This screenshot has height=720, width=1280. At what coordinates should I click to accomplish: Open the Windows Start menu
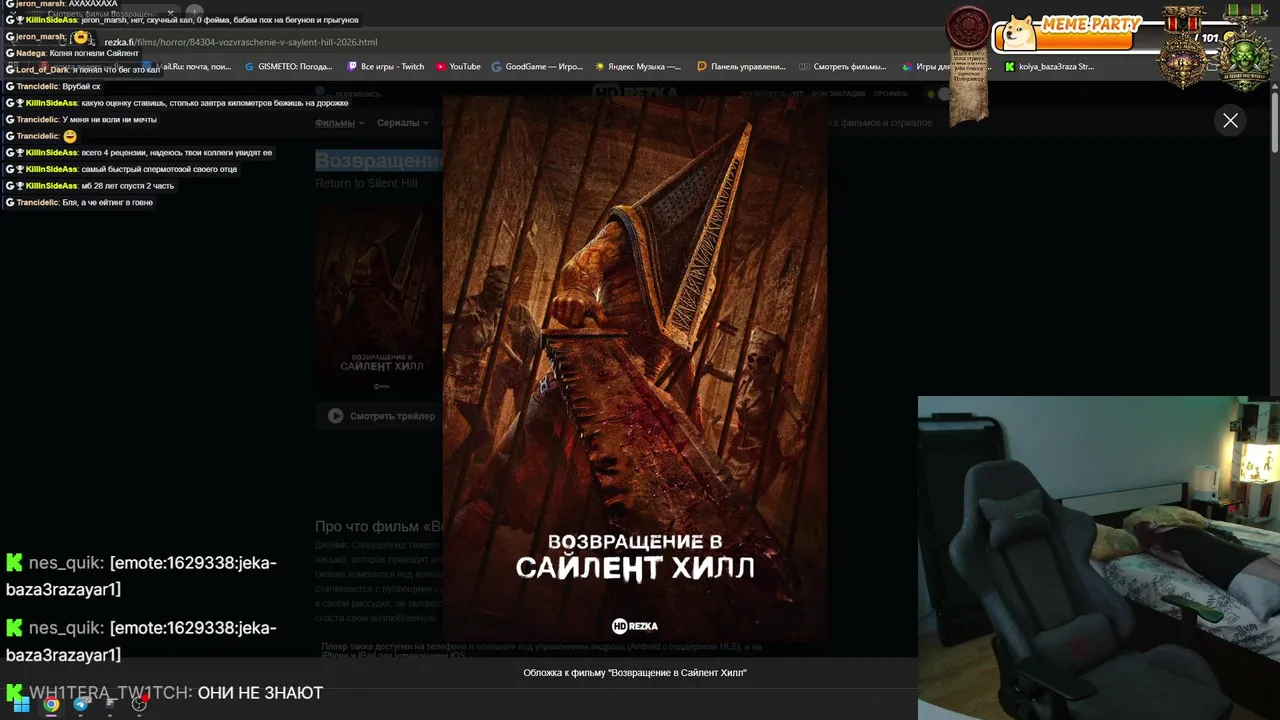coord(21,704)
